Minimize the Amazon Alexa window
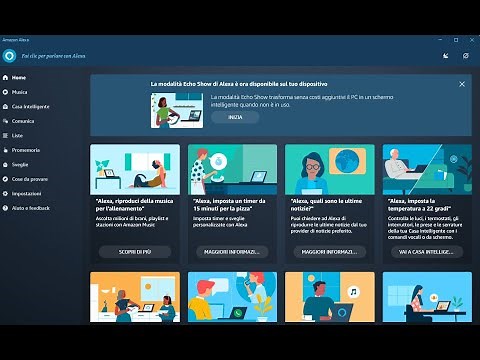480x360 pixels. (x=440, y=40)
